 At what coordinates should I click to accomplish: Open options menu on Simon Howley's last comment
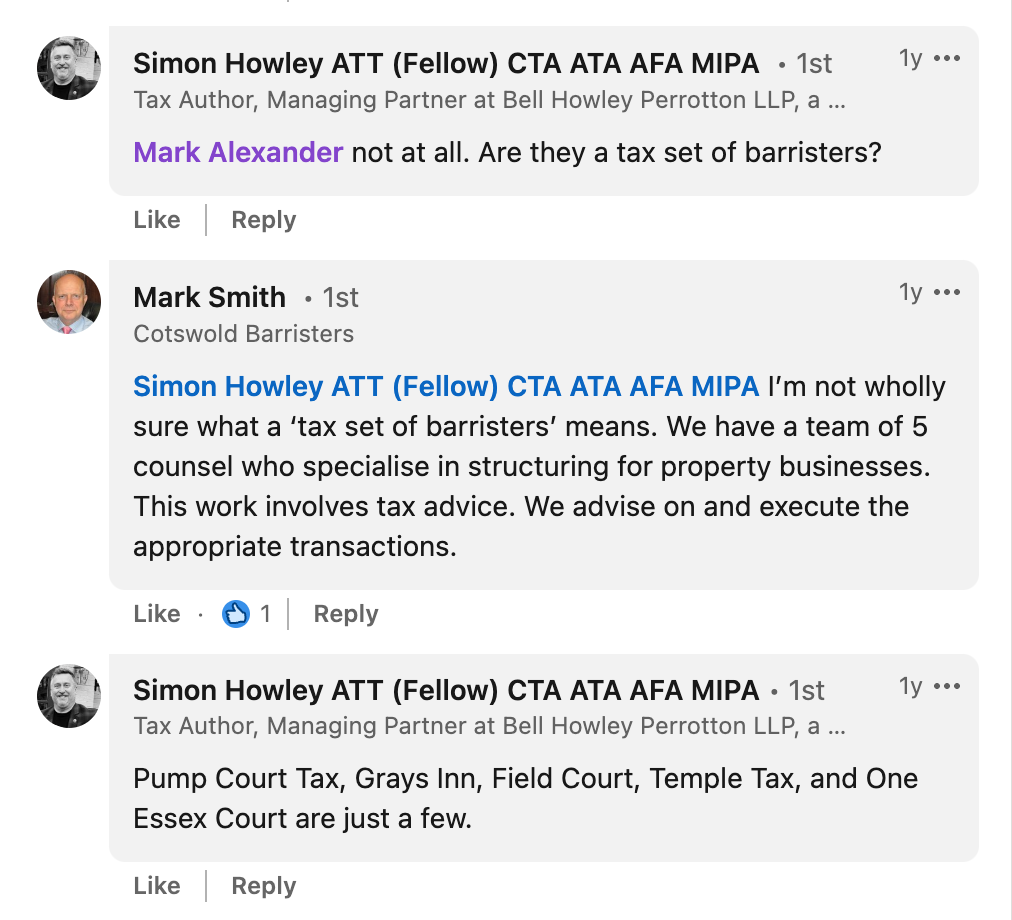point(947,686)
